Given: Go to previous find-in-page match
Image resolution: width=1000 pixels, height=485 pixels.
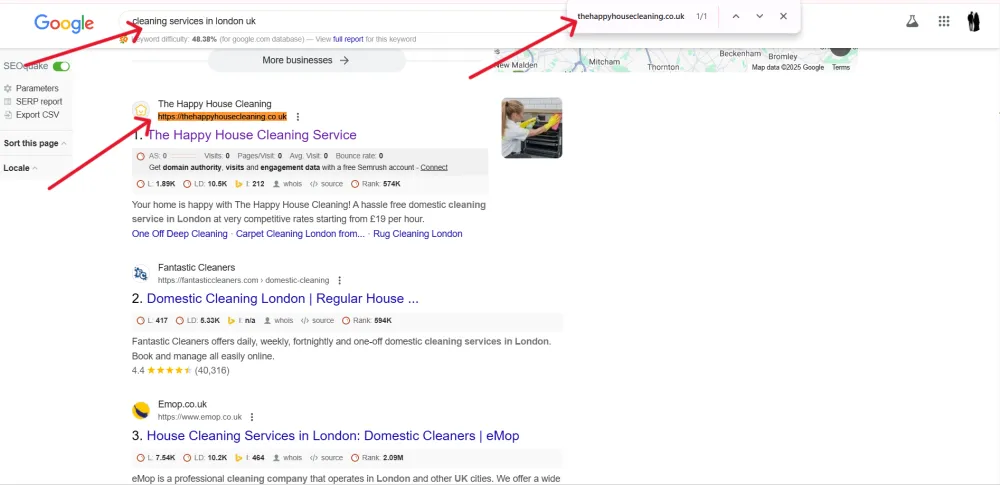Looking at the screenshot, I should (735, 17).
